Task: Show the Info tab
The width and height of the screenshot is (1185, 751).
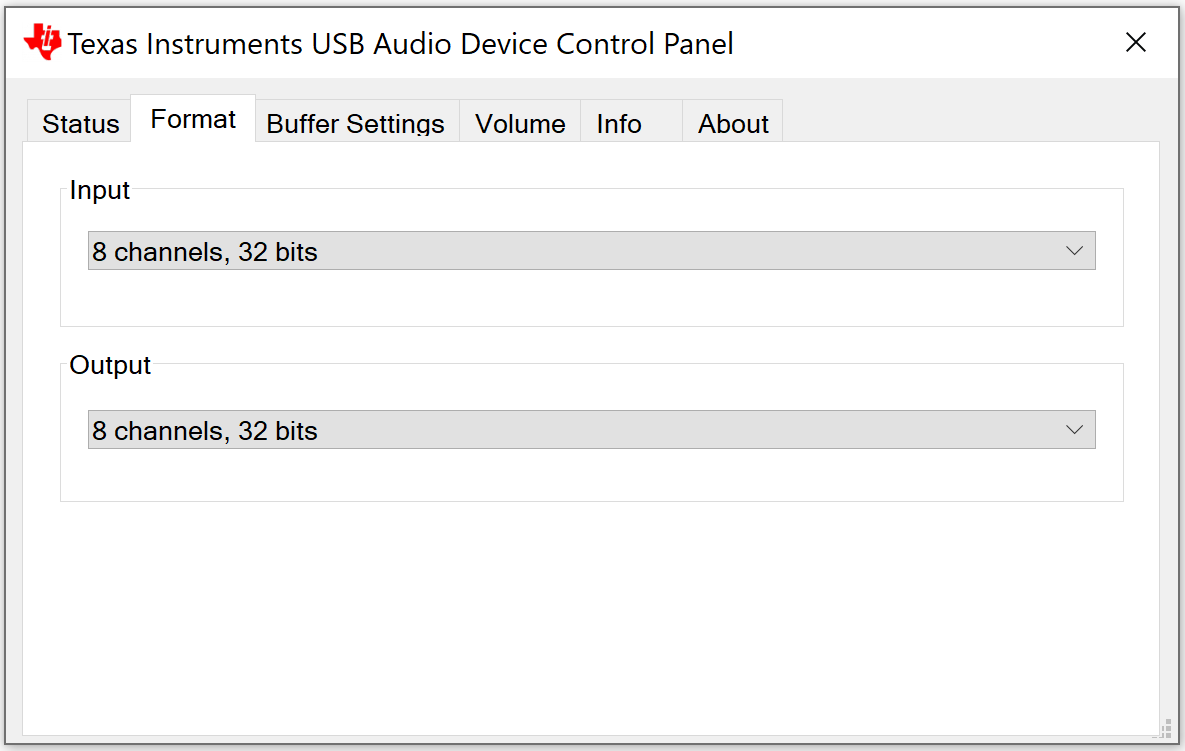Action: (x=619, y=124)
